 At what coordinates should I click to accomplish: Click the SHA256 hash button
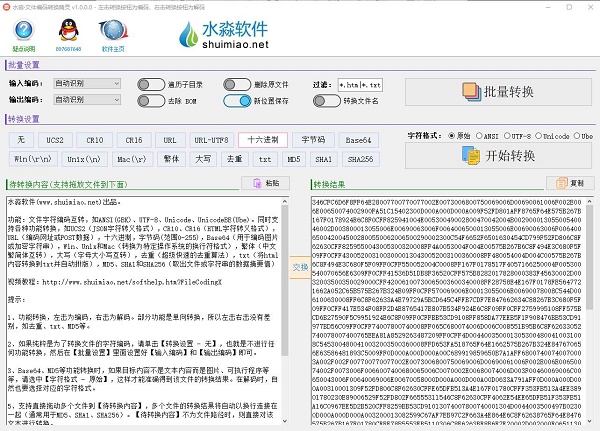tap(358, 158)
